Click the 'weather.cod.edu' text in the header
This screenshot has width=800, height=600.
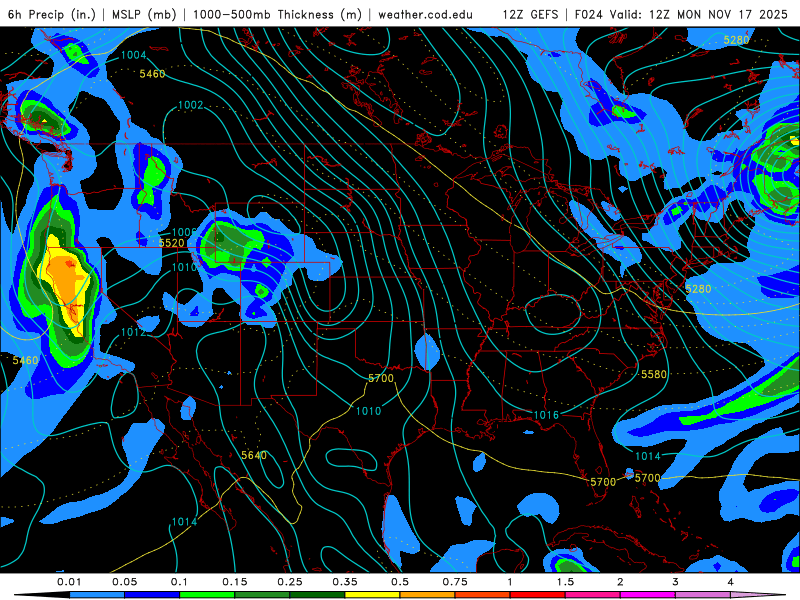click(425, 14)
